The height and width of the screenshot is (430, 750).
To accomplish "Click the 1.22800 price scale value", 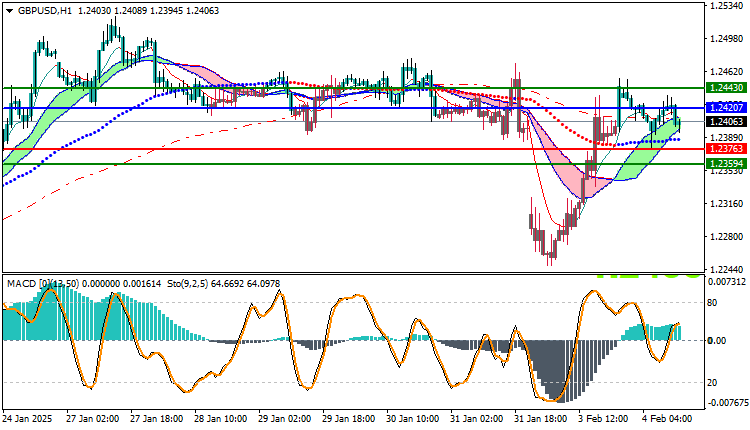I will click(727, 237).
